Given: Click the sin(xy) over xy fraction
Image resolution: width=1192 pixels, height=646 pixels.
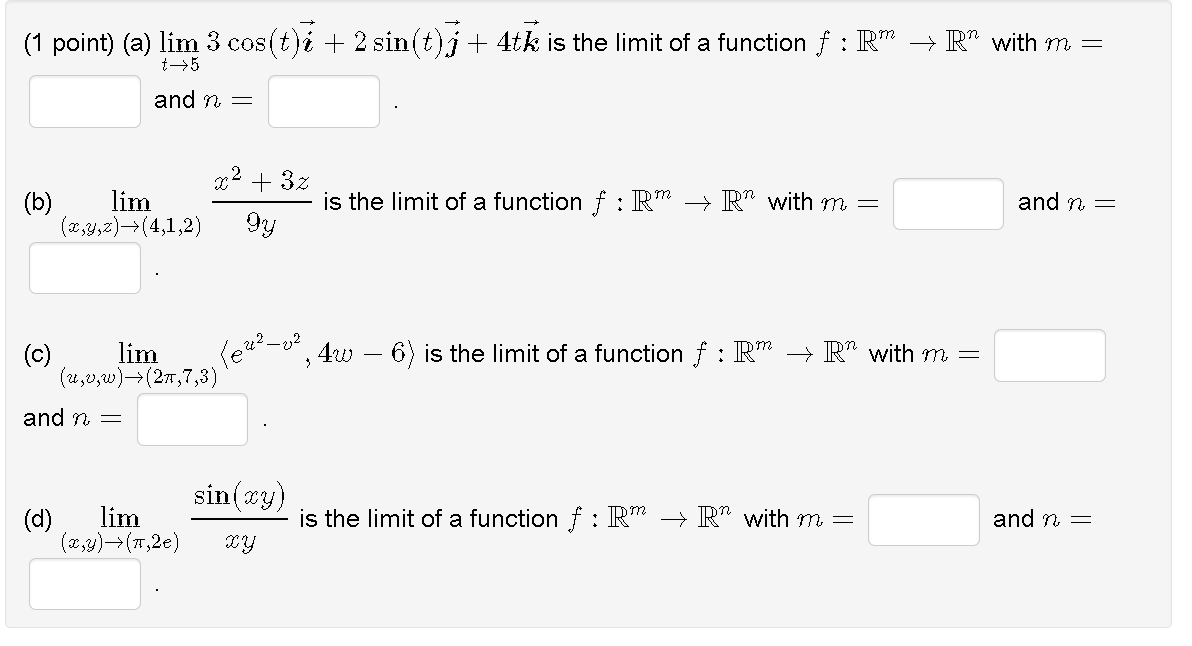Looking at the screenshot, I should tap(240, 517).
